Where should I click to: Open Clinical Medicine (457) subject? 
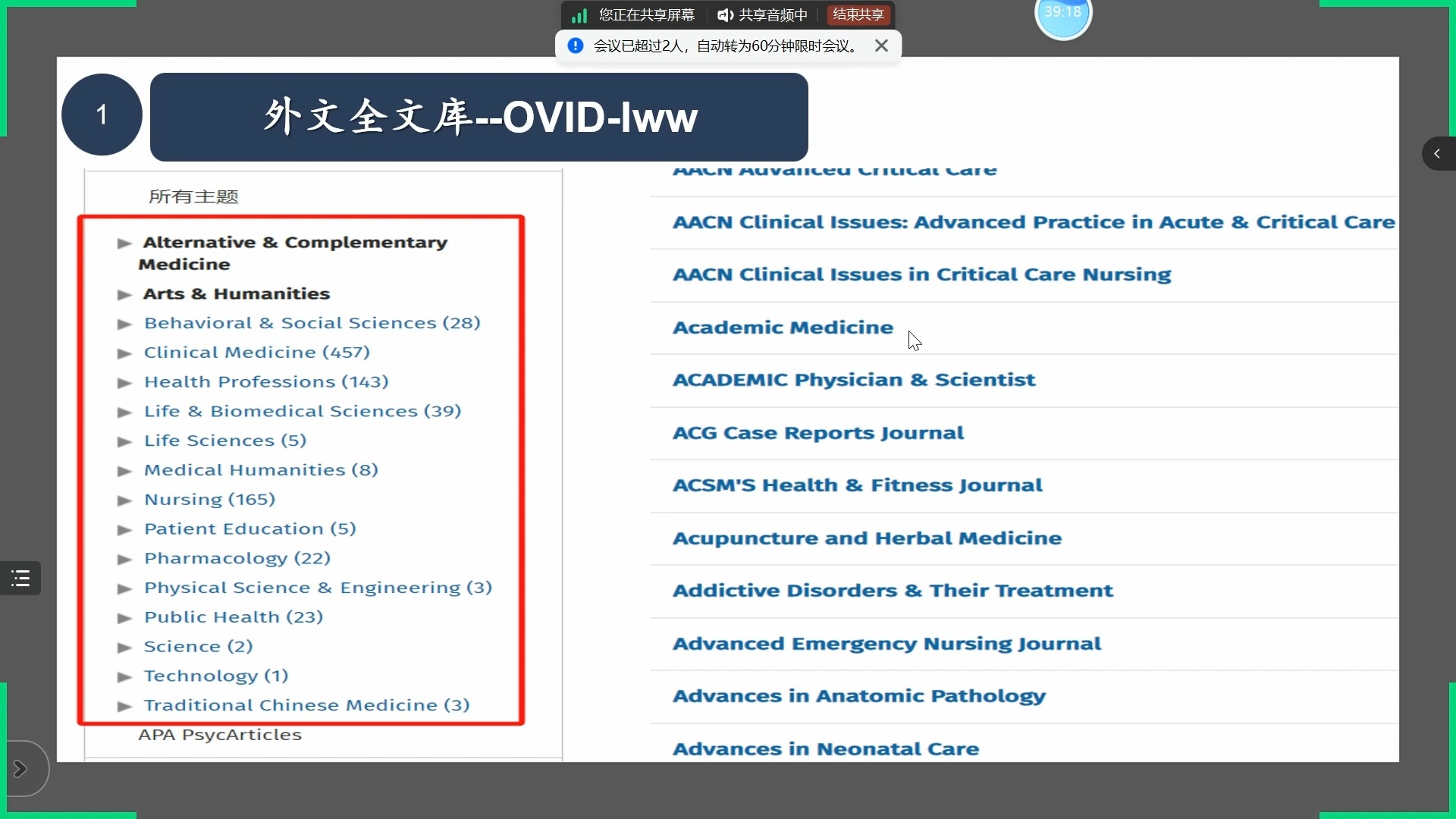pos(257,353)
